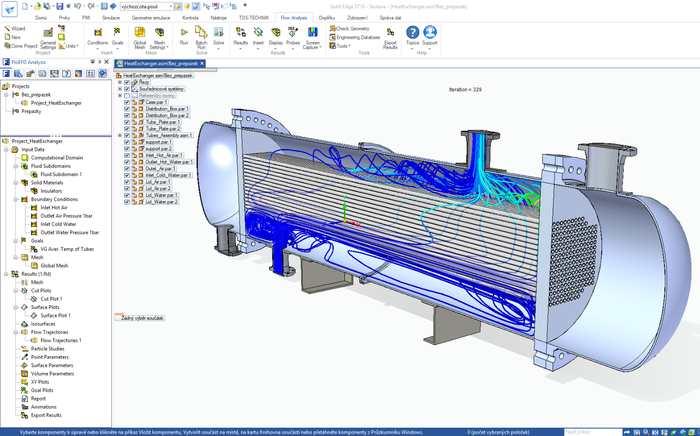This screenshot has height=436, width=700.
Task: Toggle the Tubes_Assembly.asm:1 checkbox
Action: coord(127,135)
